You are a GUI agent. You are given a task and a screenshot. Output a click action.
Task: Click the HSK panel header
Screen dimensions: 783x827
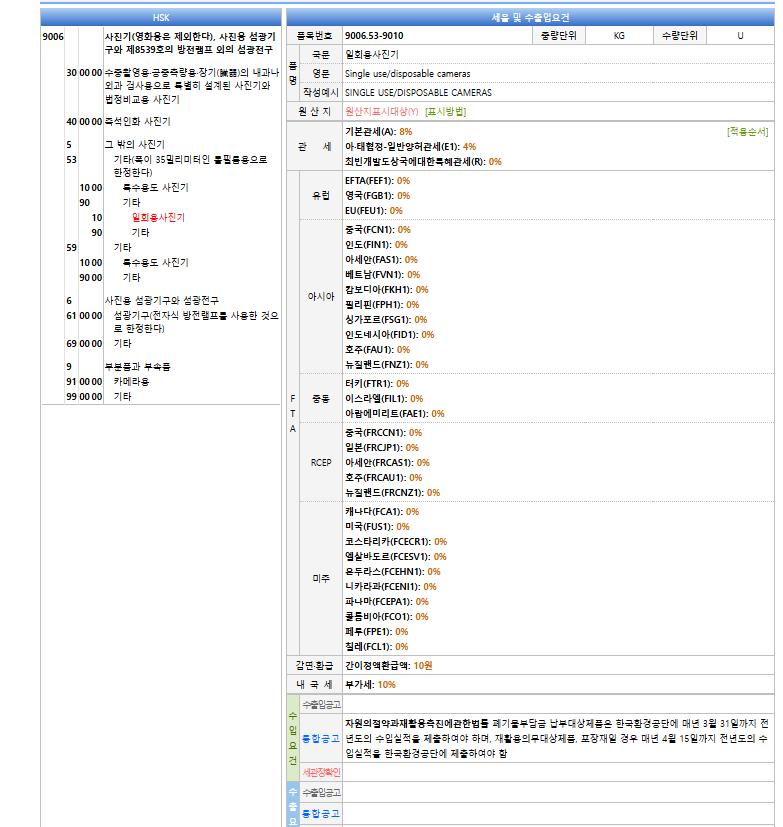(161, 17)
